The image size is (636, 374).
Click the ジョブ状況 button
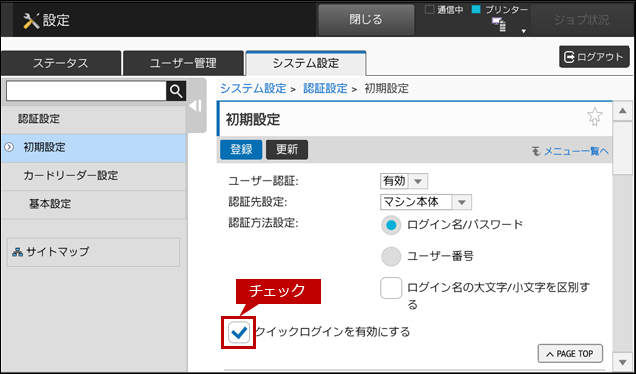[x=582, y=20]
